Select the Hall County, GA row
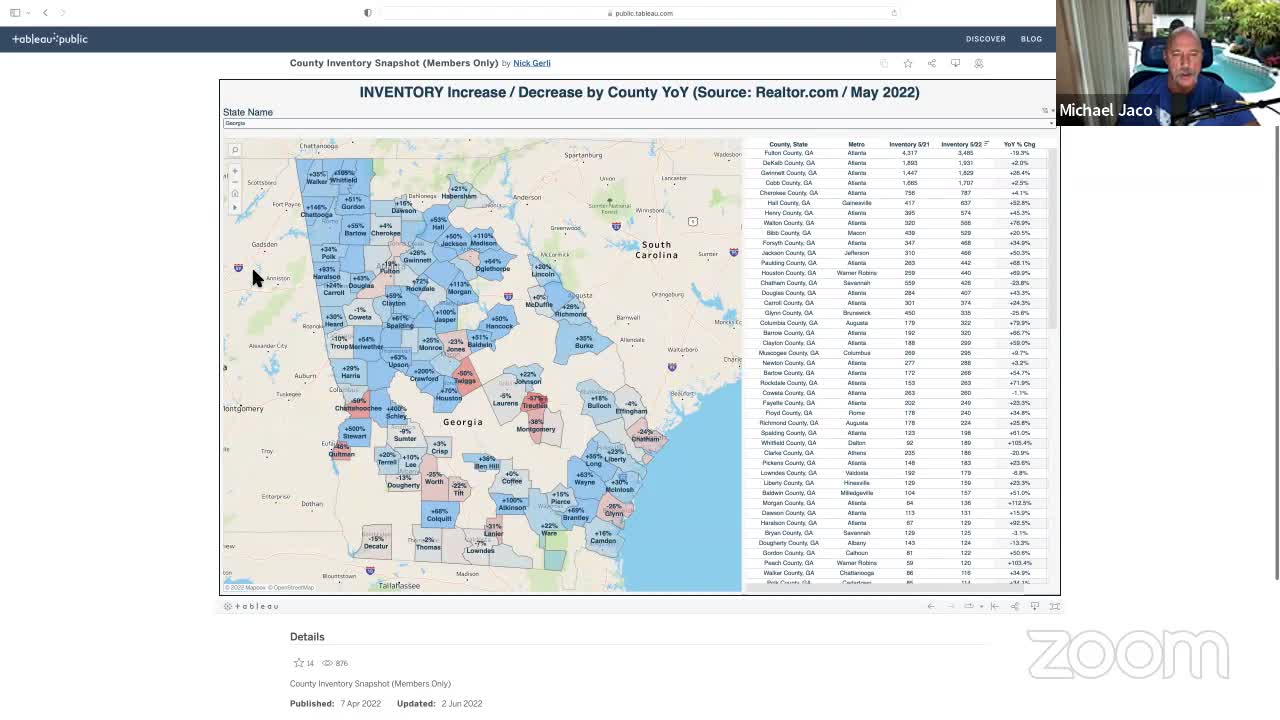Viewport: 1280px width, 720px height. [895, 203]
